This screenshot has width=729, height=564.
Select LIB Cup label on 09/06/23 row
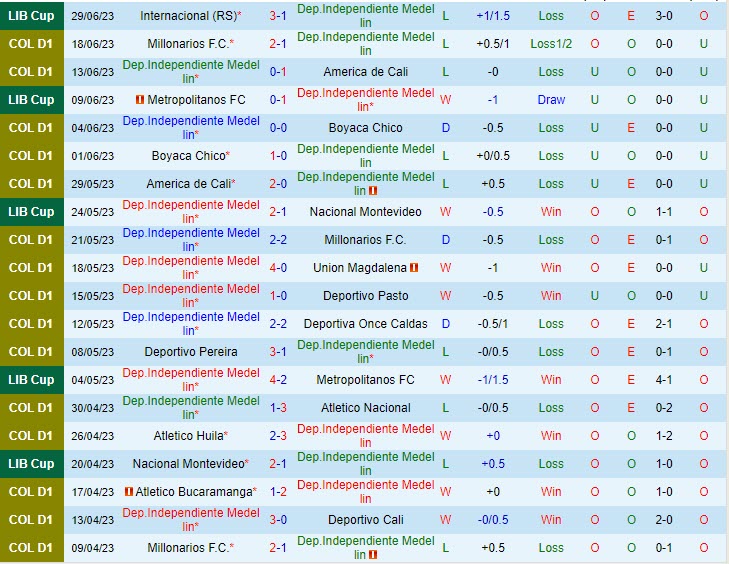click(32, 100)
